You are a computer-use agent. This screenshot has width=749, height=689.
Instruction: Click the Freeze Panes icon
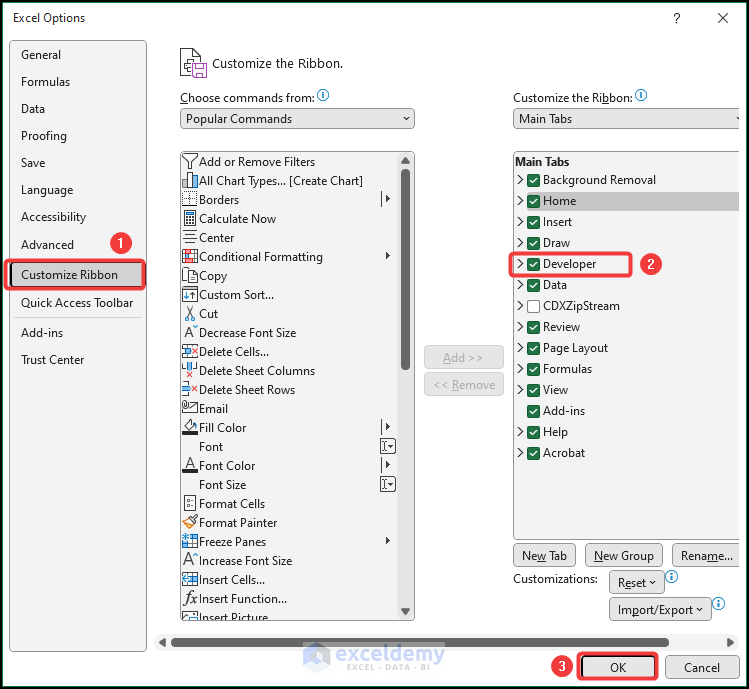point(190,541)
